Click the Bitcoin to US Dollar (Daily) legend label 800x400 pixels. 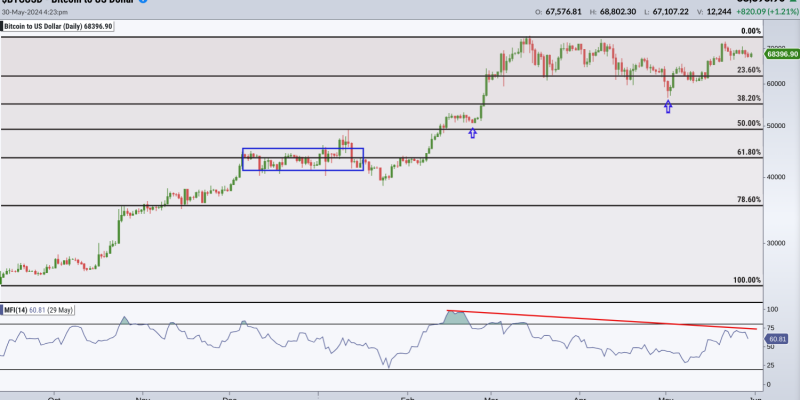pyautogui.click(x=58, y=27)
